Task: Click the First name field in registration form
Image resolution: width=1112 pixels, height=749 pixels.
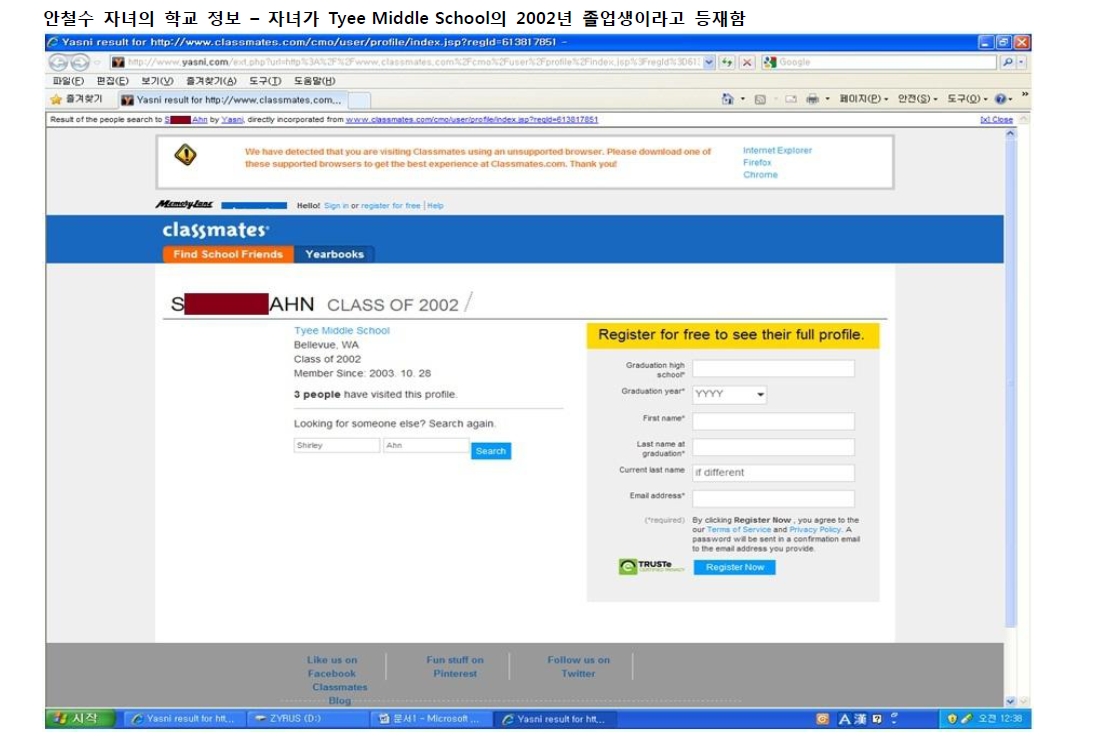Action: pyautogui.click(x=774, y=421)
